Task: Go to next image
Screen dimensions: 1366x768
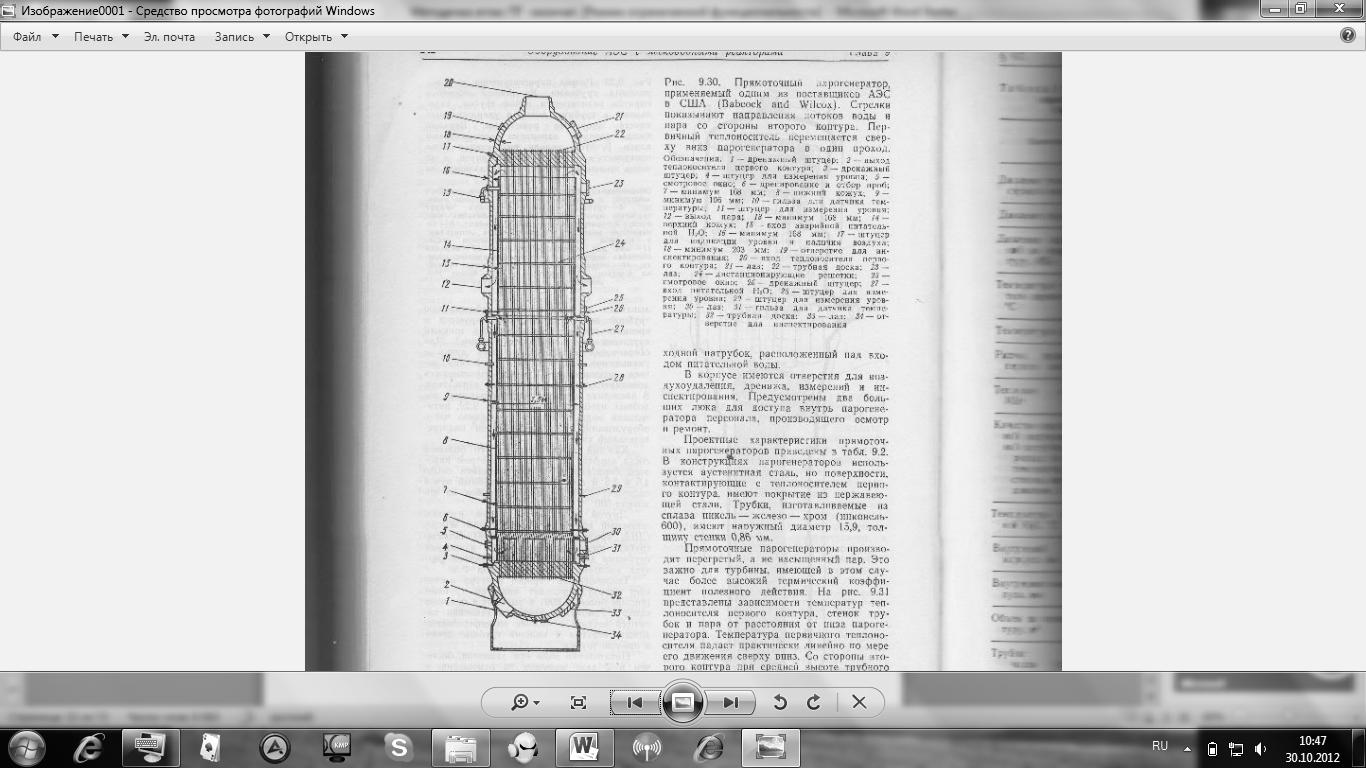Action: coord(730,702)
